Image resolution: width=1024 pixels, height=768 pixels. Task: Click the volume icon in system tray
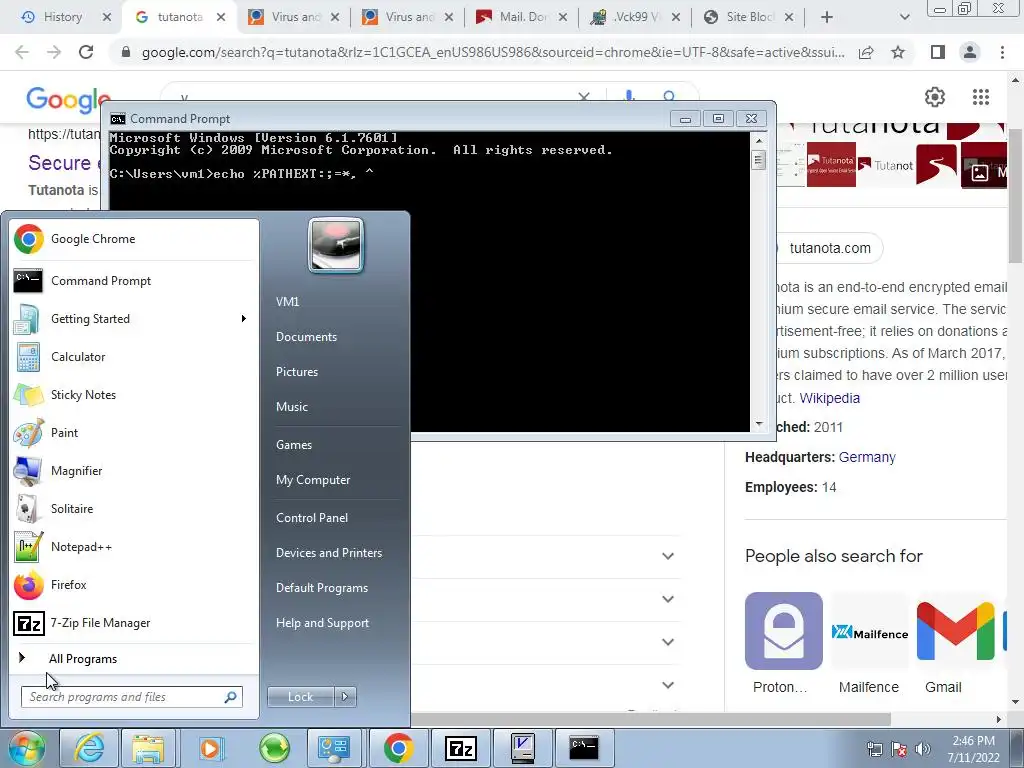923,749
